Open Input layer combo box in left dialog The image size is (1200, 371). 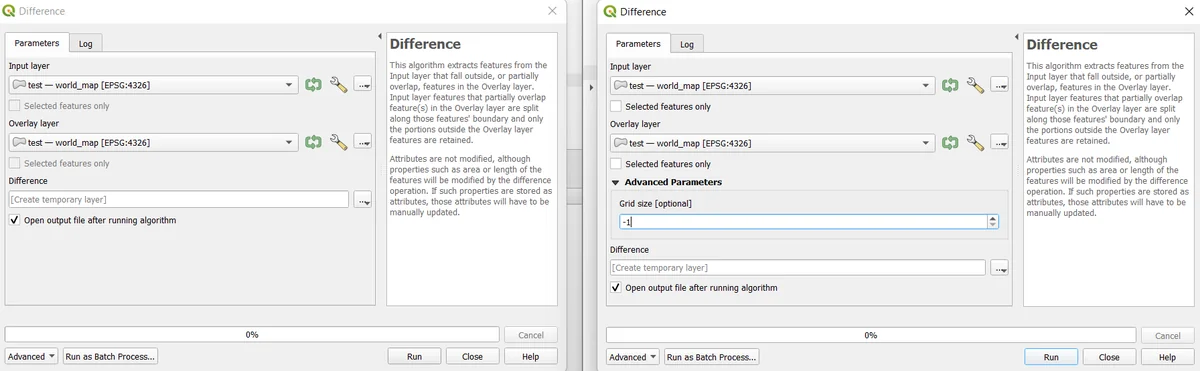click(x=153, y=86)
